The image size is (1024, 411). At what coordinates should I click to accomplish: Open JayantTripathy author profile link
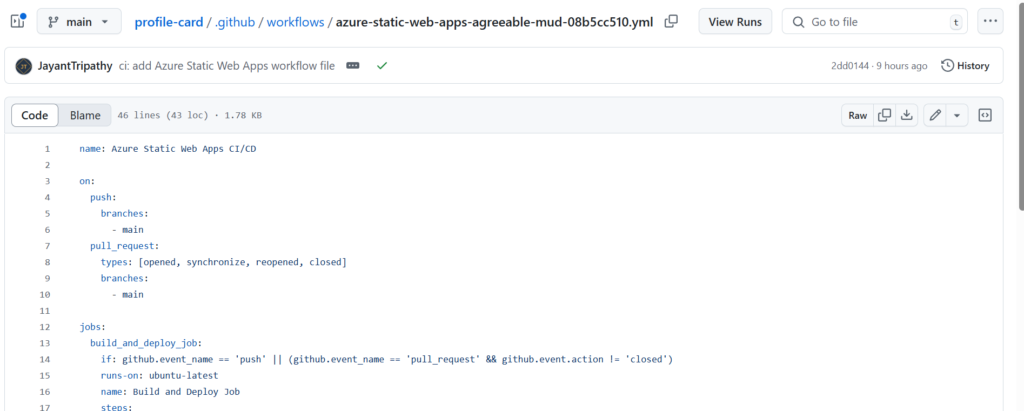click(75, 66)
